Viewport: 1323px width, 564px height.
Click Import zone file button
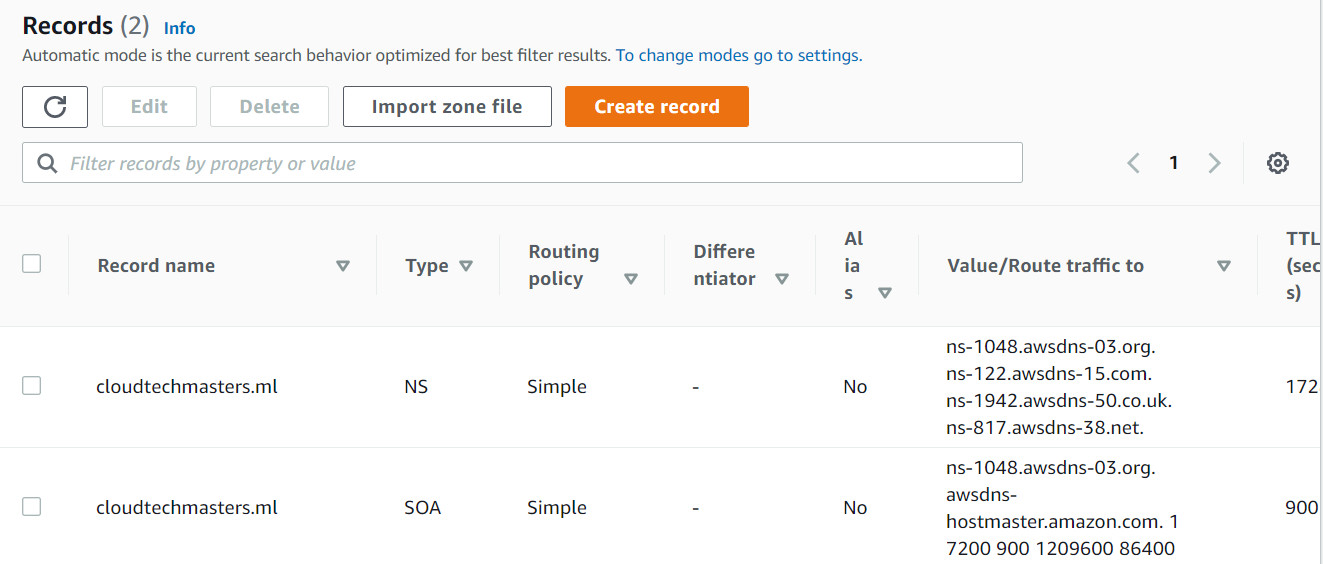click(x=447, y=107)
